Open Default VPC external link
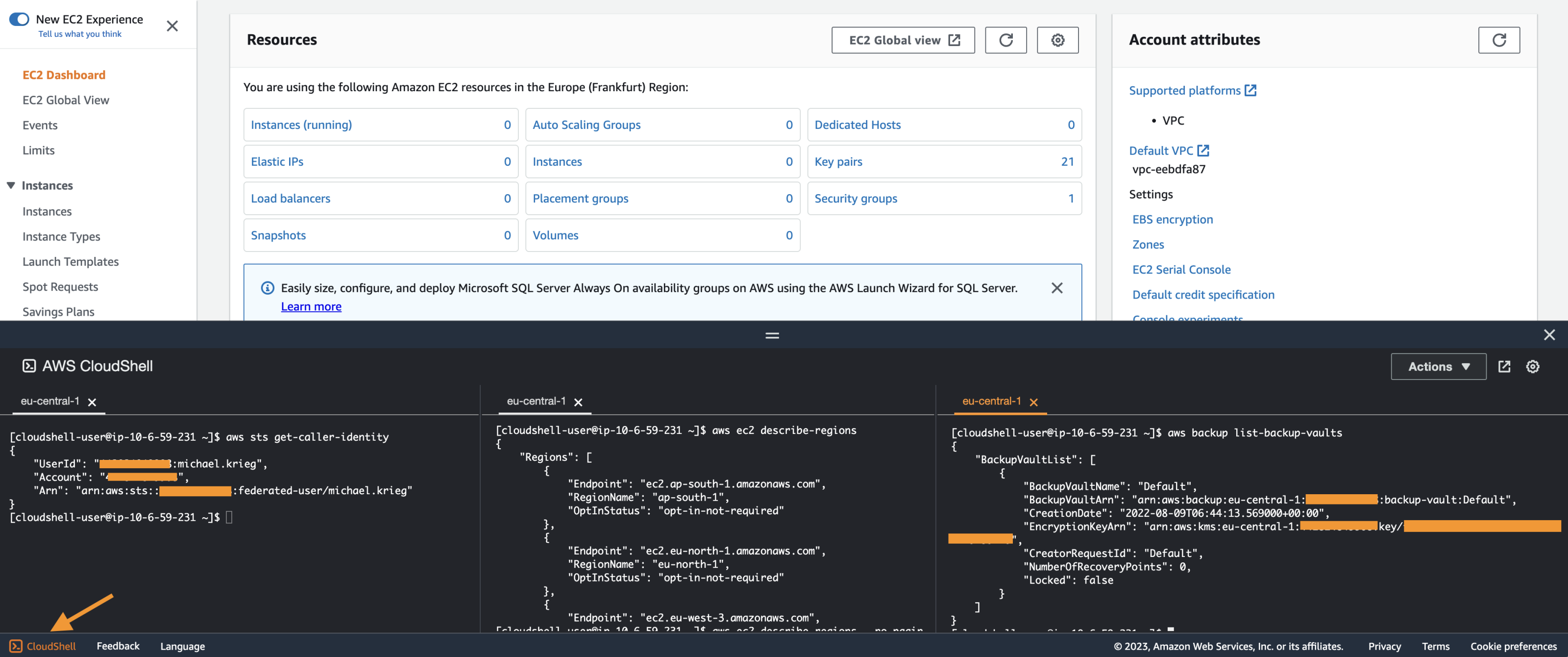 [1169, 151]
